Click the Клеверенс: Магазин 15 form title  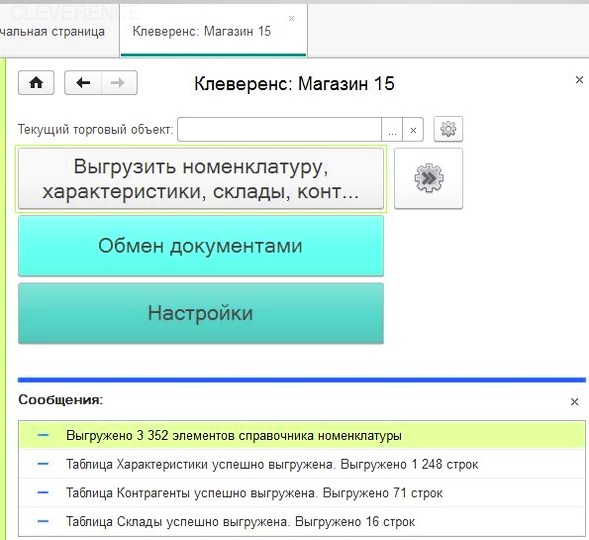tap(294, 83)
